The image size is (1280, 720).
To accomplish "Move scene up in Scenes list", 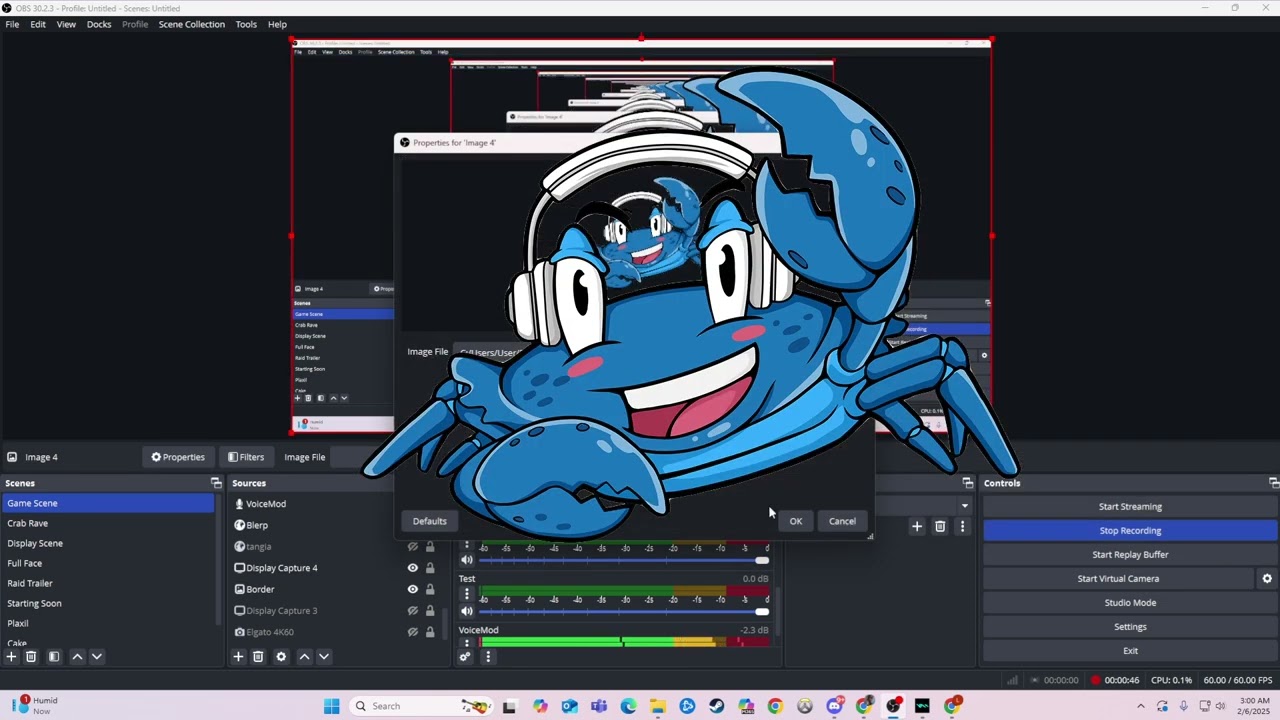I will pyautogui.click(x=77, y=657).
